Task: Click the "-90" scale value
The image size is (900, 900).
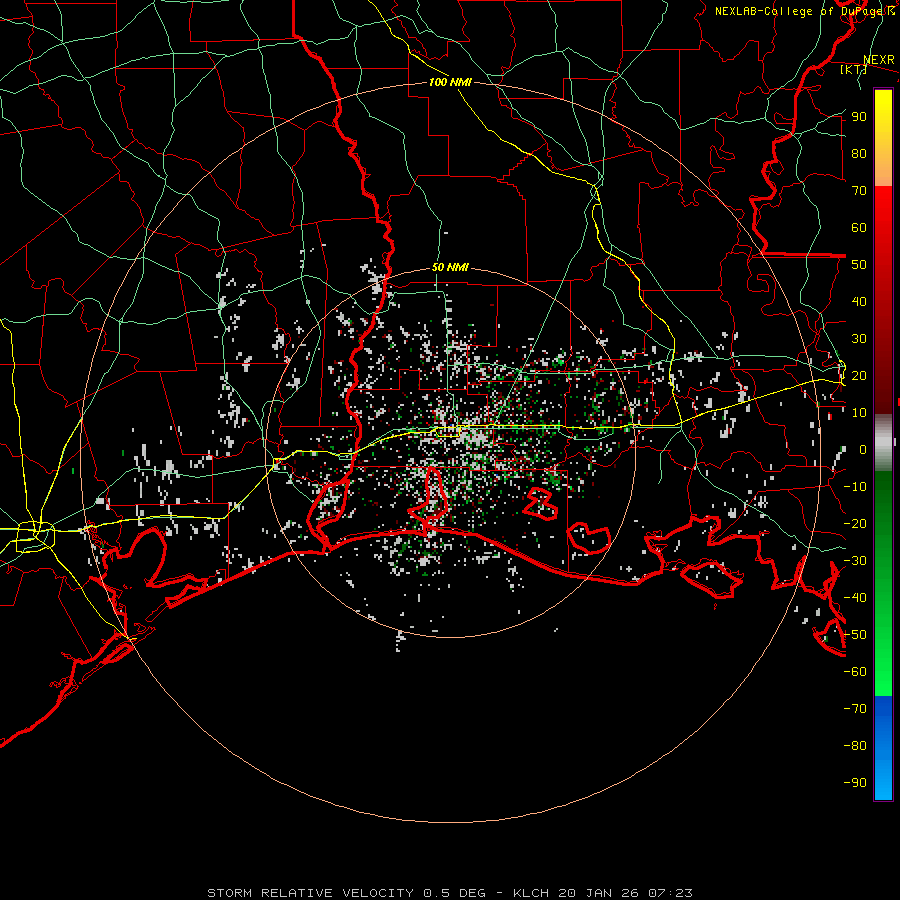Action: [855, 783]
